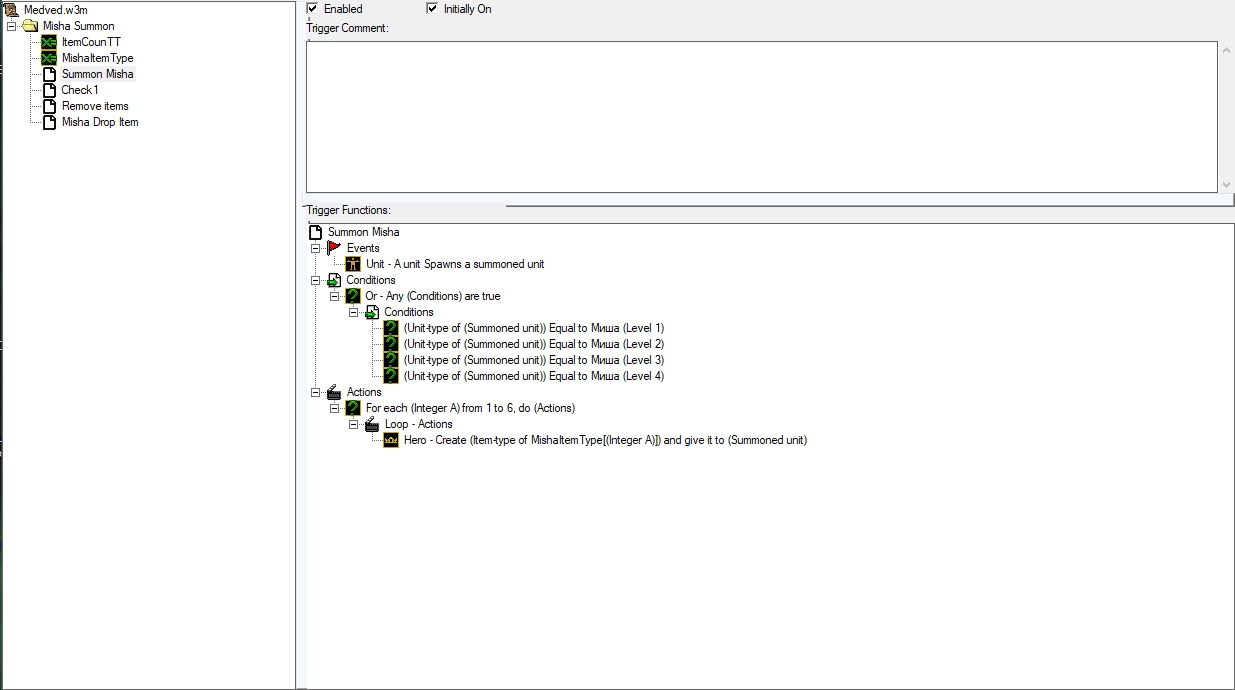This screenshot has width=1235, height=690.
Task: Select the Summon Misha trigger in left tree
Action: pos(97,74)
